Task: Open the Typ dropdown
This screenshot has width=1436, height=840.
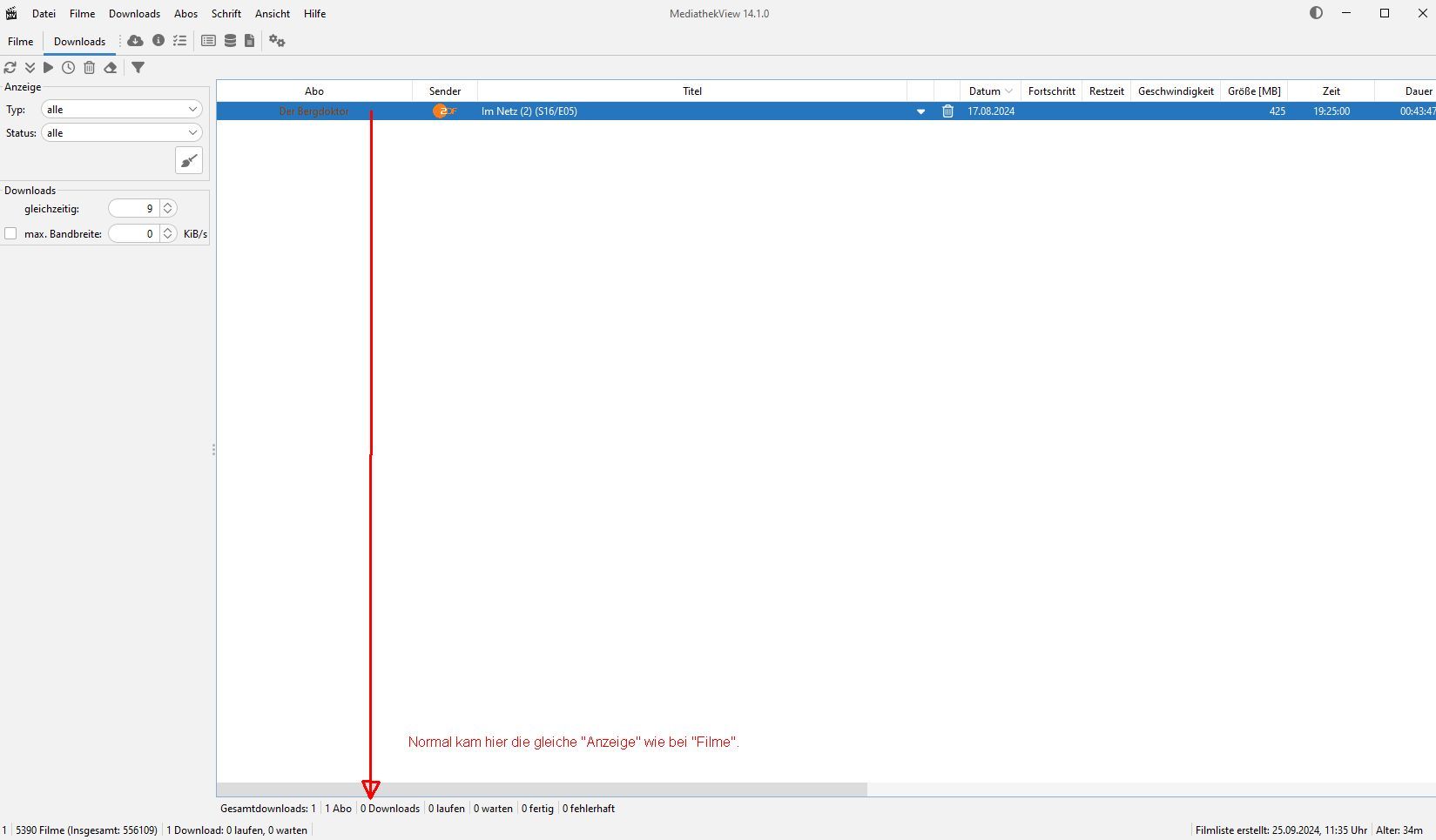Action: pos(122,109)
